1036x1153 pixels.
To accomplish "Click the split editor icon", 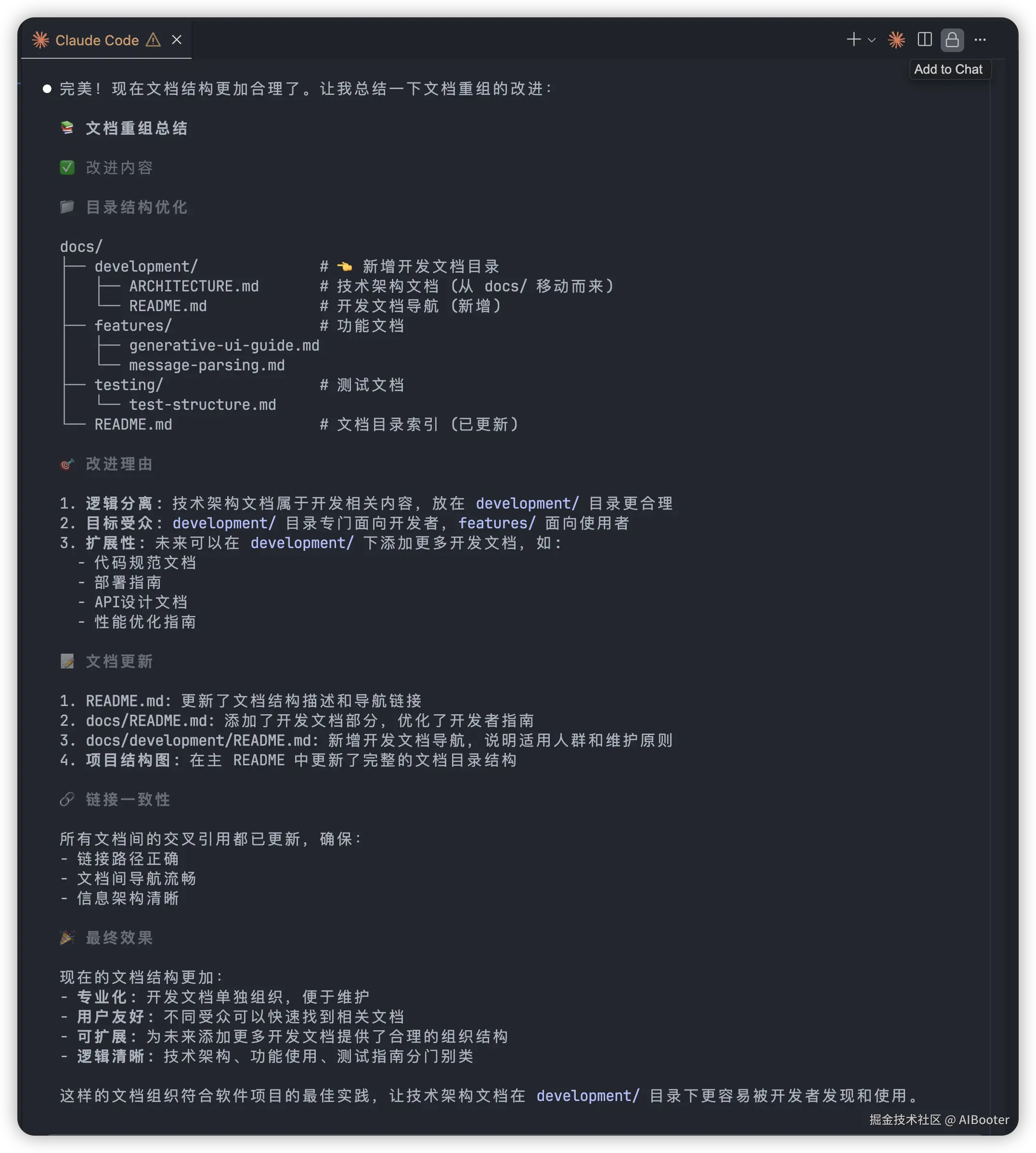I will [924, 39].
